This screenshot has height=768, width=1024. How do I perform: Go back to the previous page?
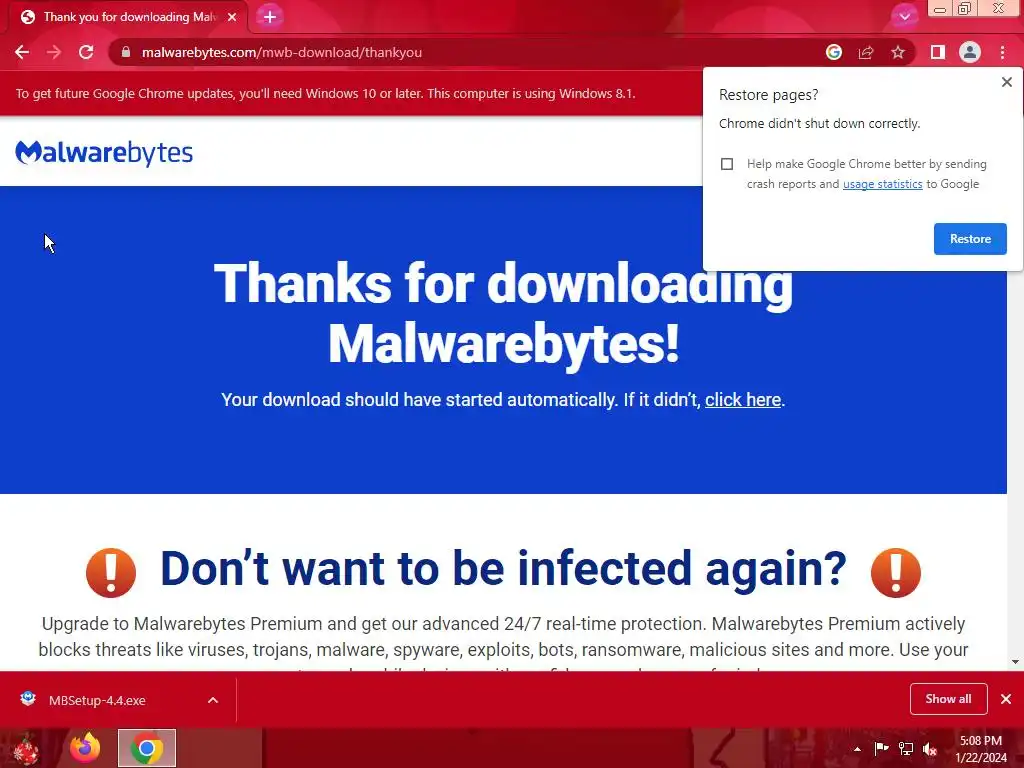[x=22, y=52]
